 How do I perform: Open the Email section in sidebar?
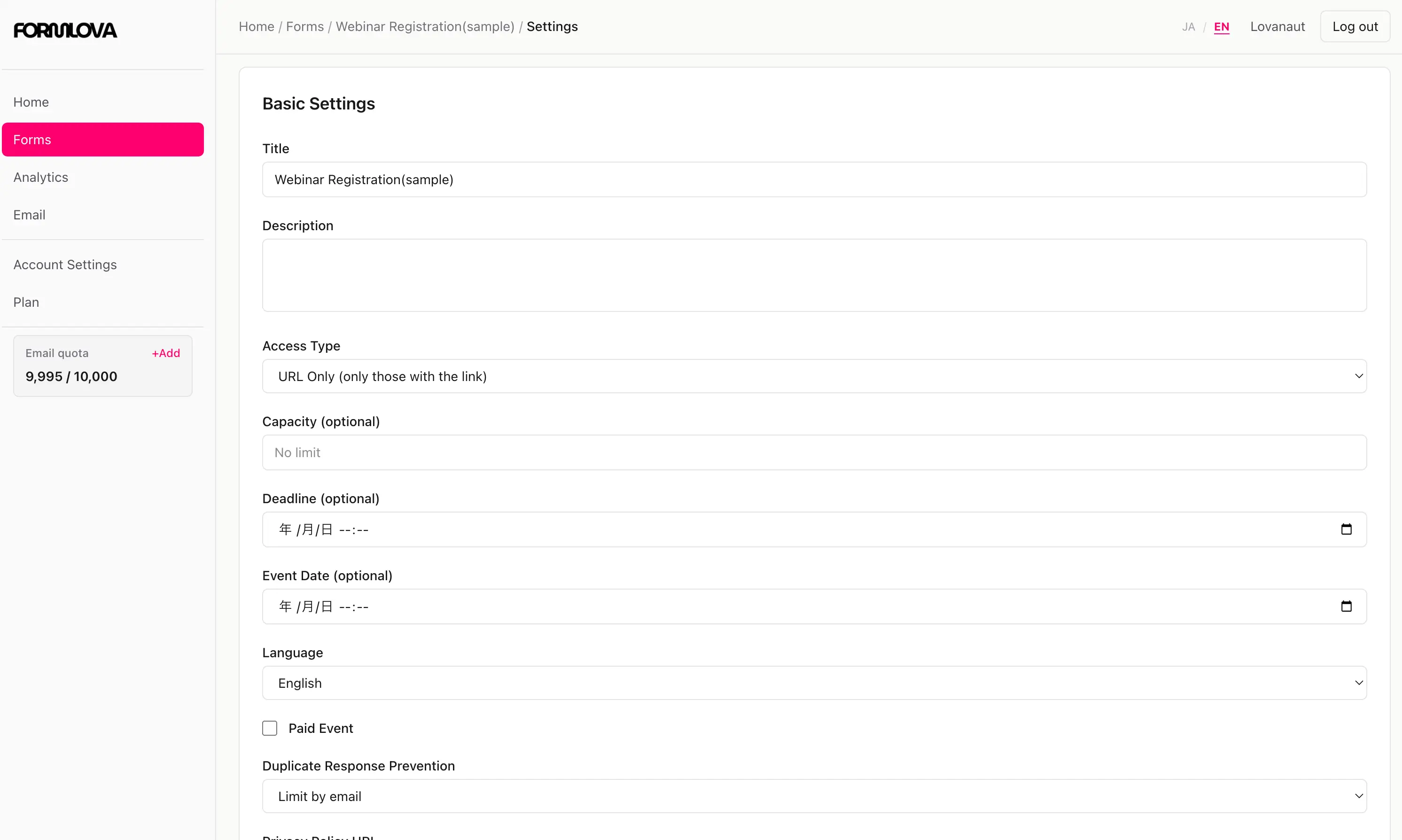(x=30, y=215)
